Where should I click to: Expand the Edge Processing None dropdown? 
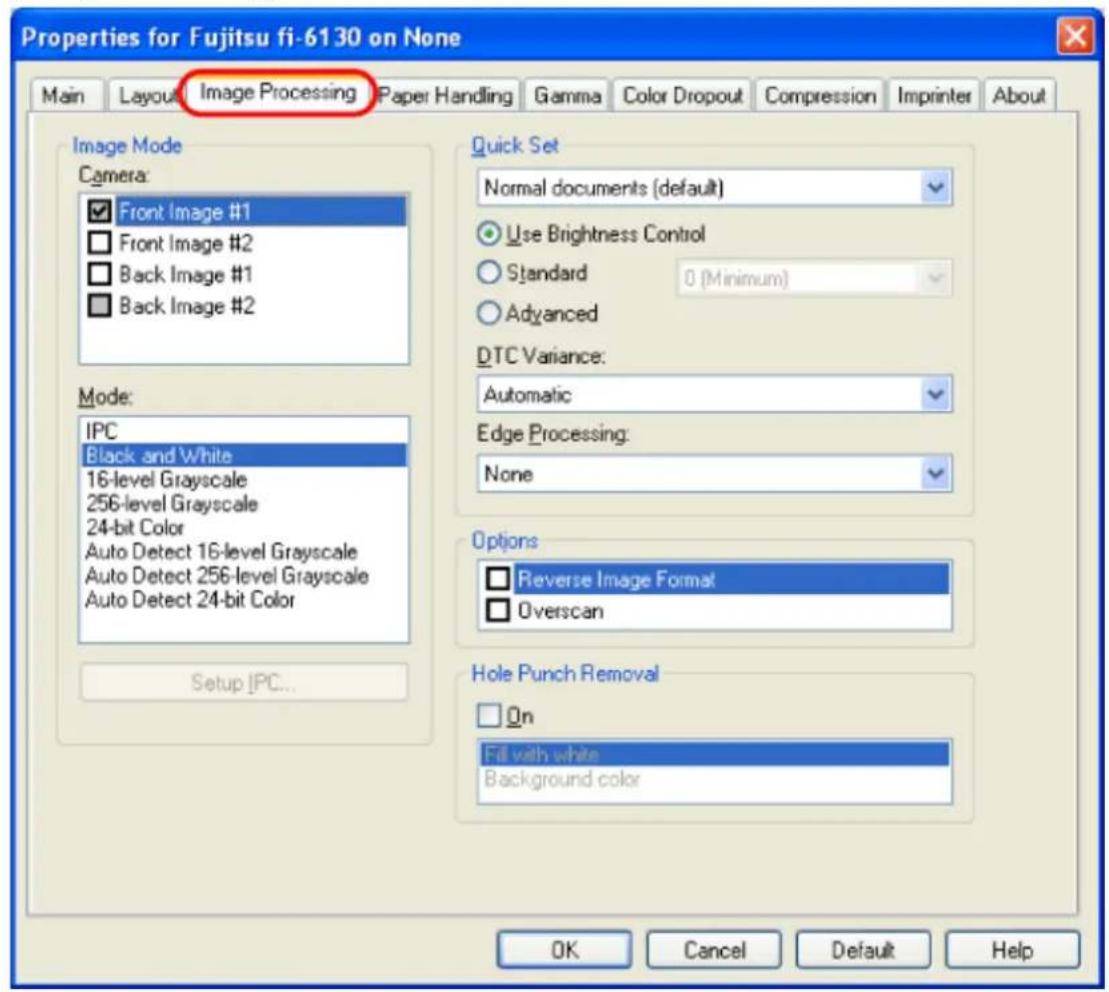click(x=714, y=474)
